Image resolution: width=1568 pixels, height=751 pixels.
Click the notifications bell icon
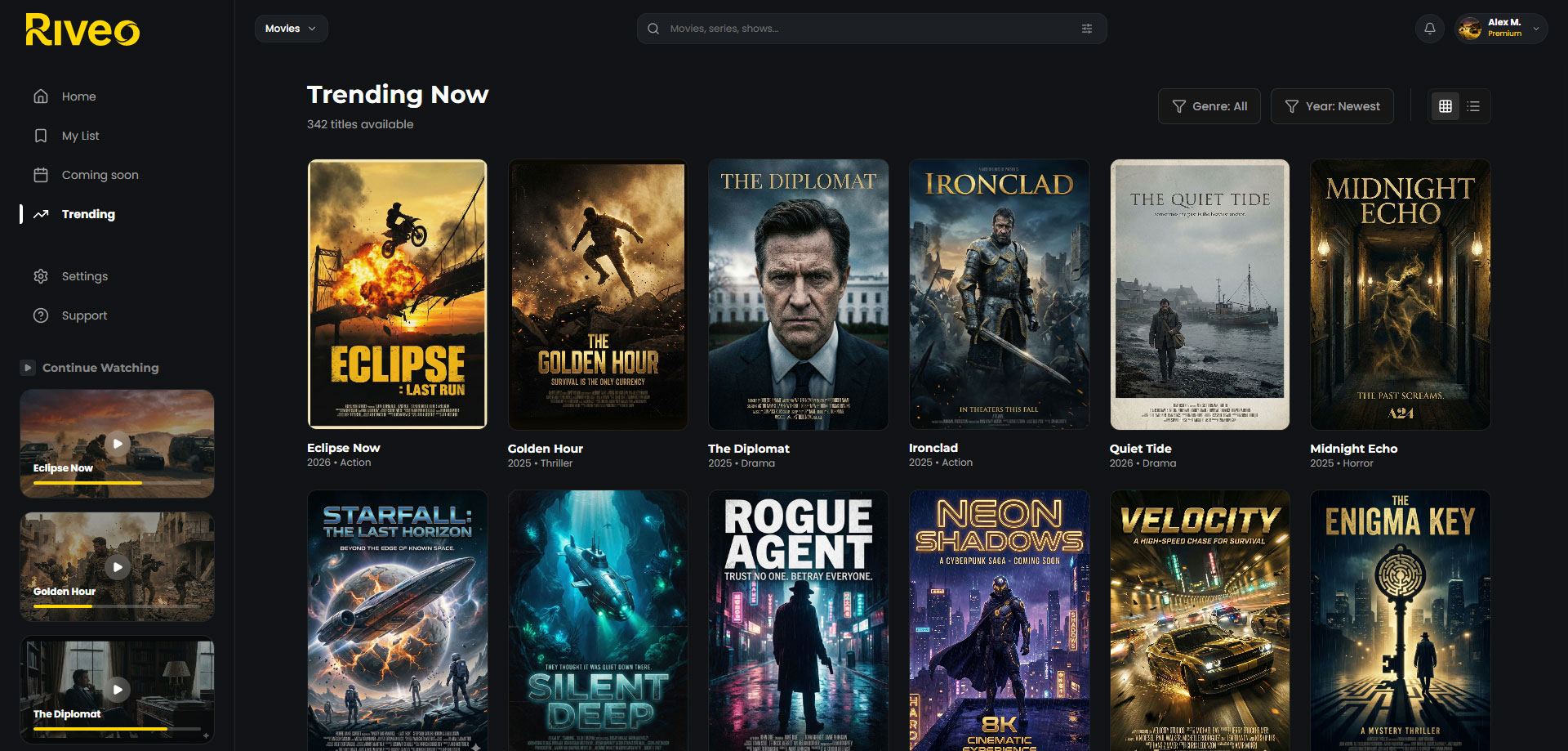pyautogui.click(x=1429, y=29)
